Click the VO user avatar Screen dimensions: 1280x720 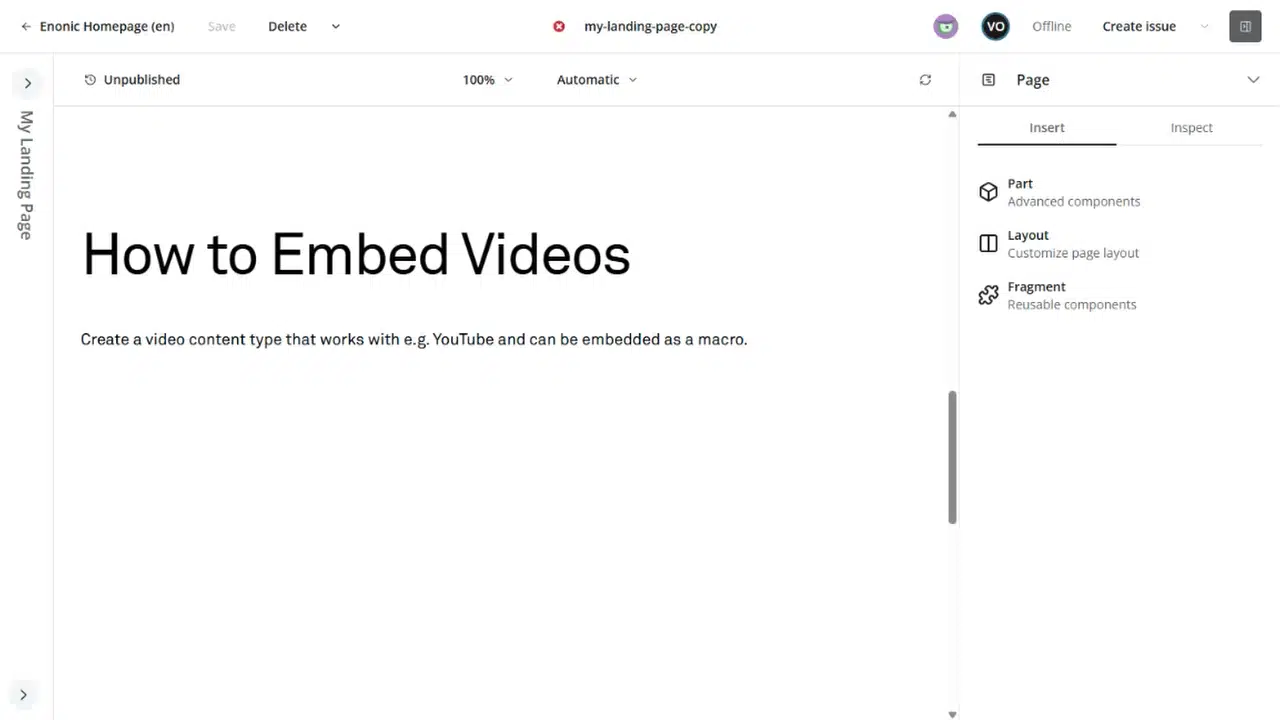click(995, 27)
